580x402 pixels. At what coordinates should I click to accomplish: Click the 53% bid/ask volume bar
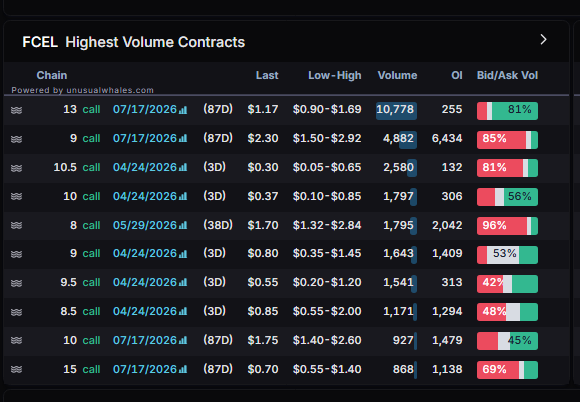(507, 254)
